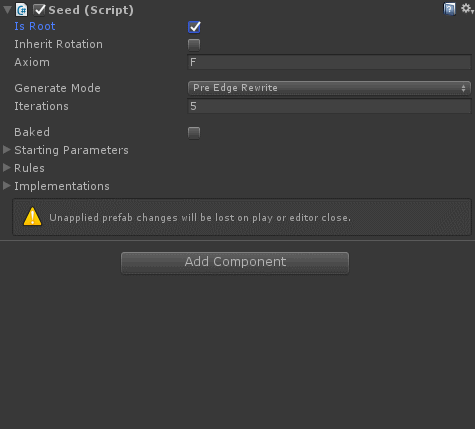Click the Iterations property label
Screen dimensions: 475x429
[41, 106]
